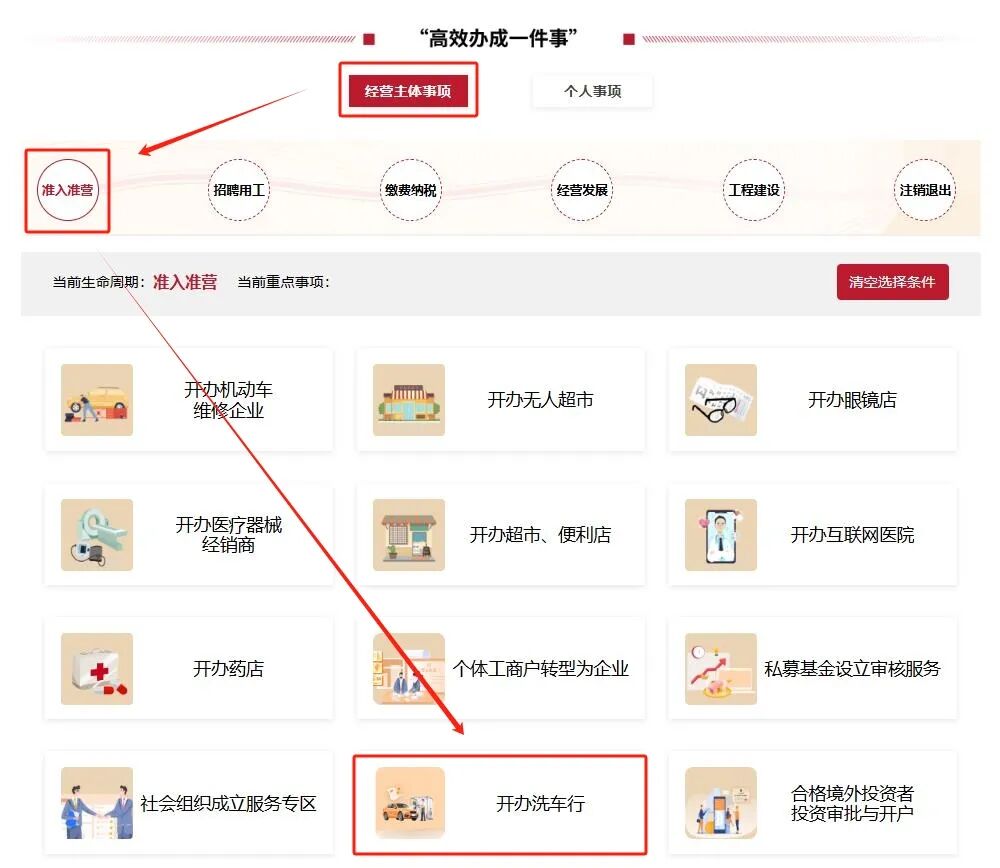Select the 开办药店 first-aid kit icon
The height and width of the screenshot is (868, 1000).
tap(97, 669)
